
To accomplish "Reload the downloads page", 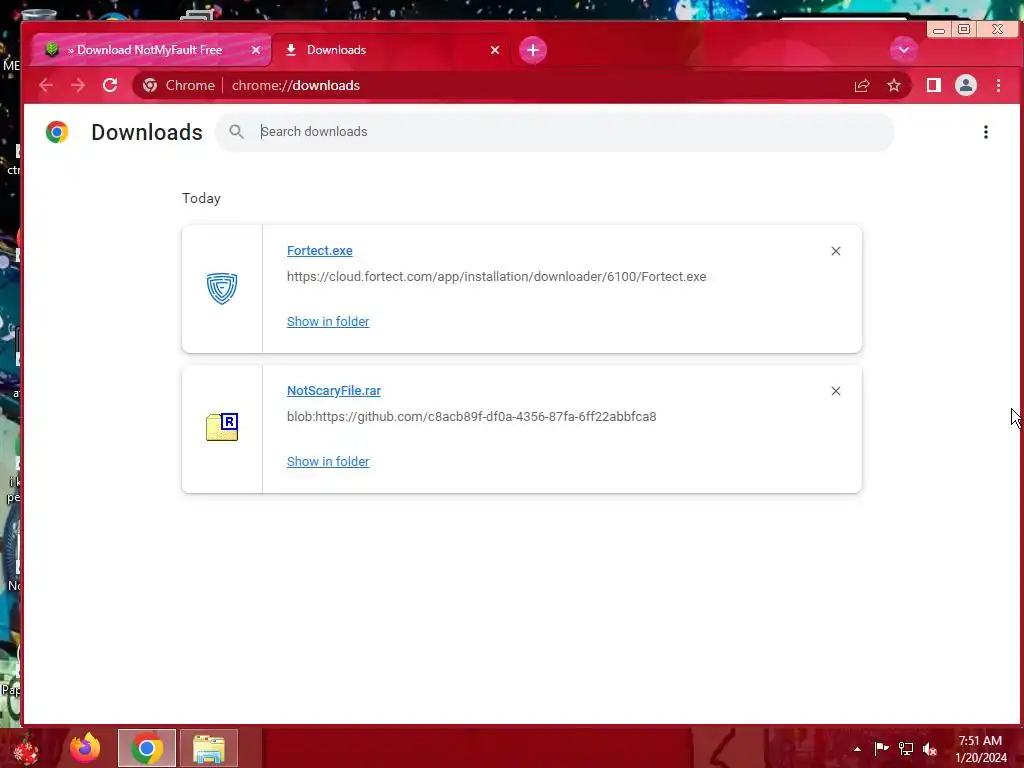I will coord(110,86).
